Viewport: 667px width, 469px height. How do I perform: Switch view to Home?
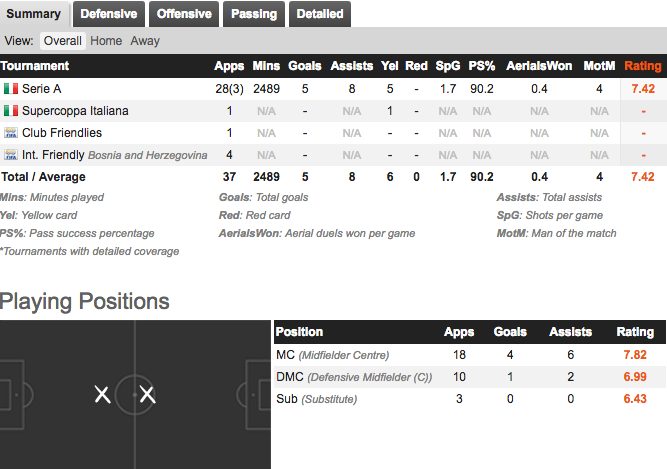[x=106, y=41]
